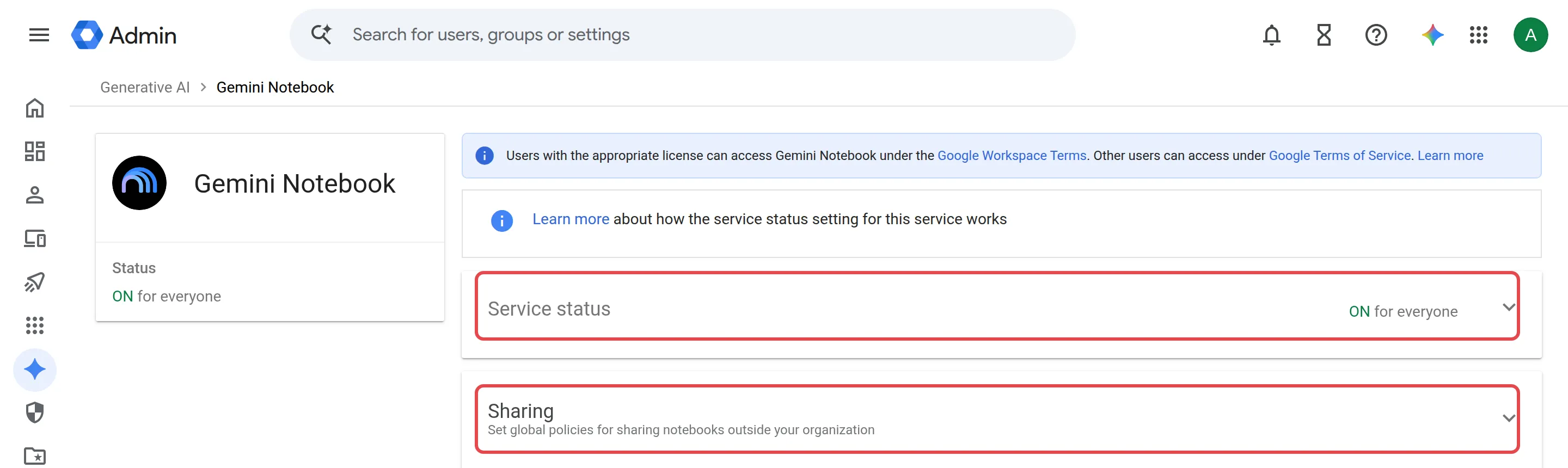Expand the Sharing section chevron
The height and width of the screenshot is (468, 1568).
(x=1508, y=418)
